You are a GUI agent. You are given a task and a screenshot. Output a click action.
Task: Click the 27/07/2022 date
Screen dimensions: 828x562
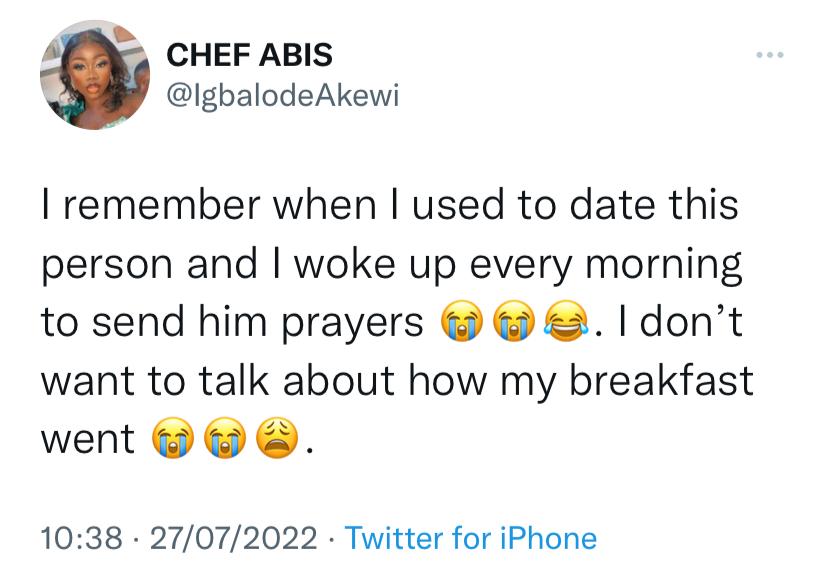234,538
